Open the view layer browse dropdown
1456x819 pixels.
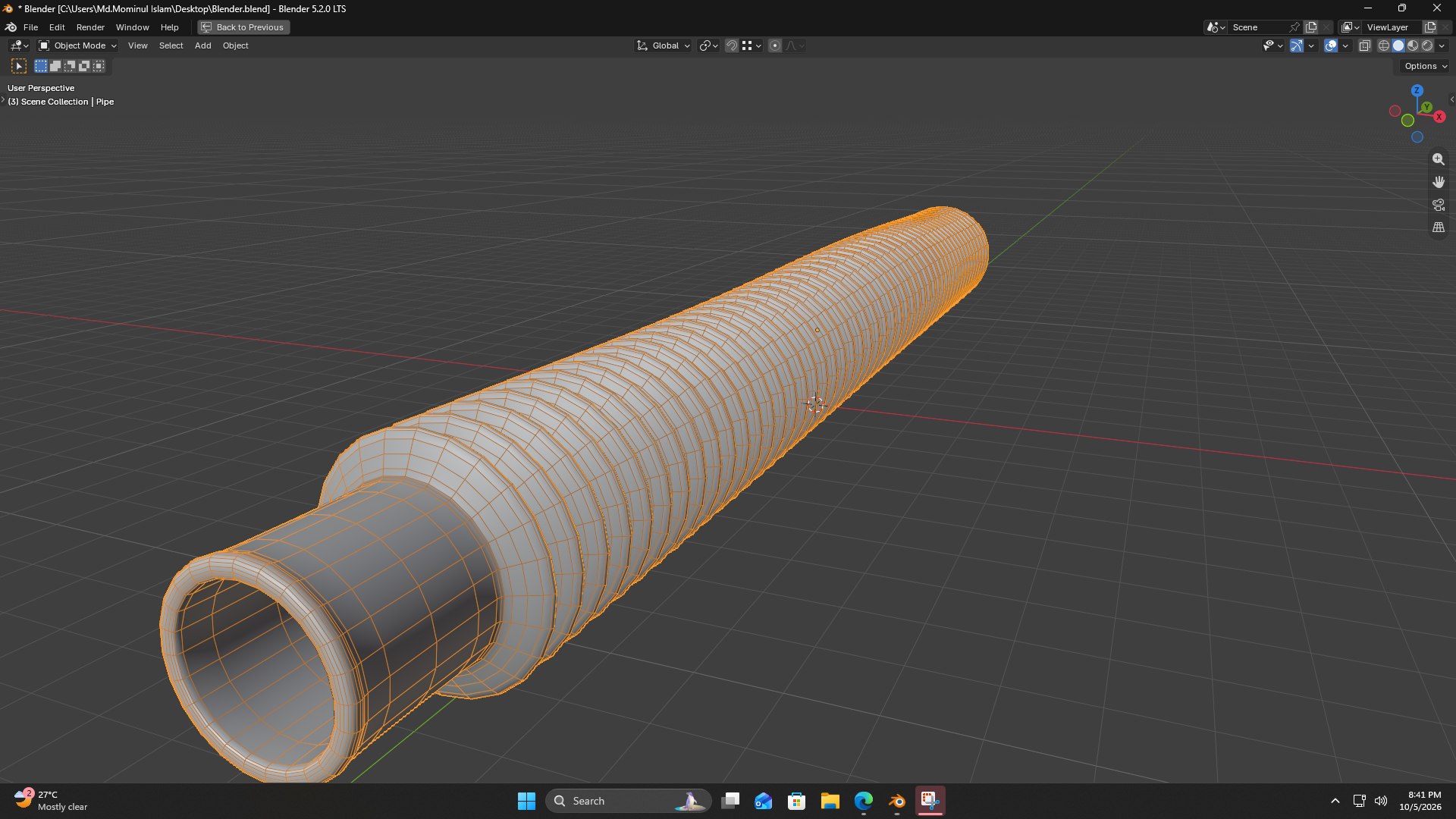[x=1351, y=27]
